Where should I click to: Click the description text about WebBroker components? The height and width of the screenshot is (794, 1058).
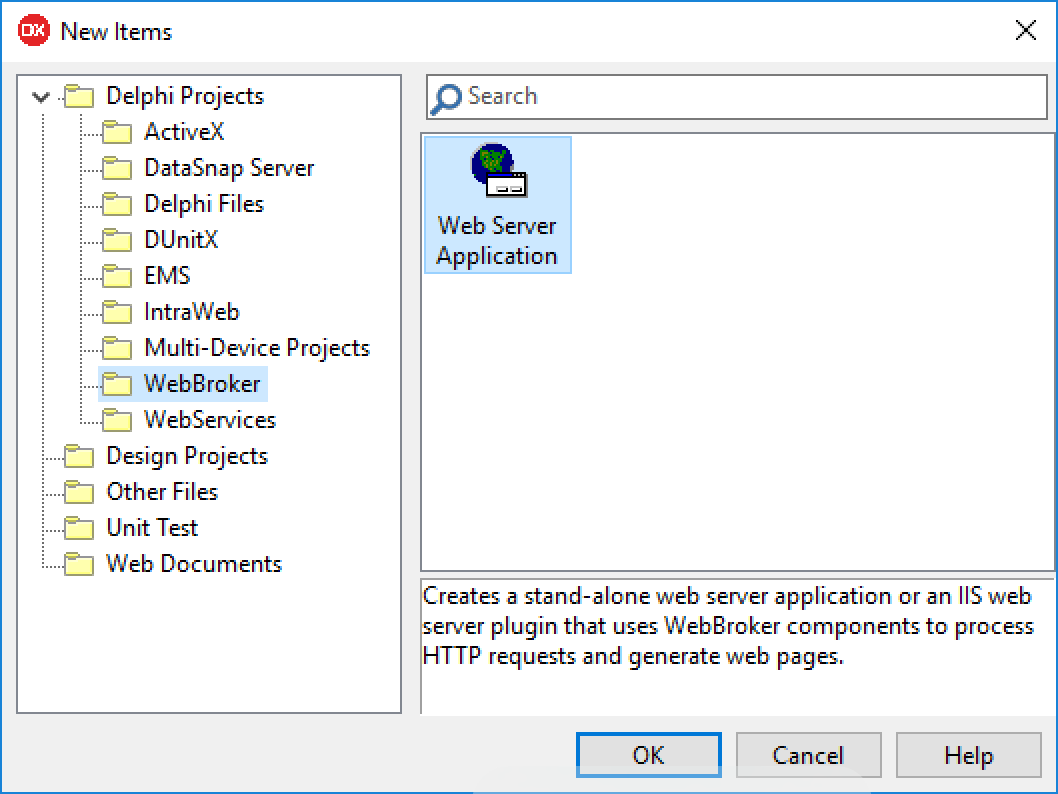click(x=727, y=626)
